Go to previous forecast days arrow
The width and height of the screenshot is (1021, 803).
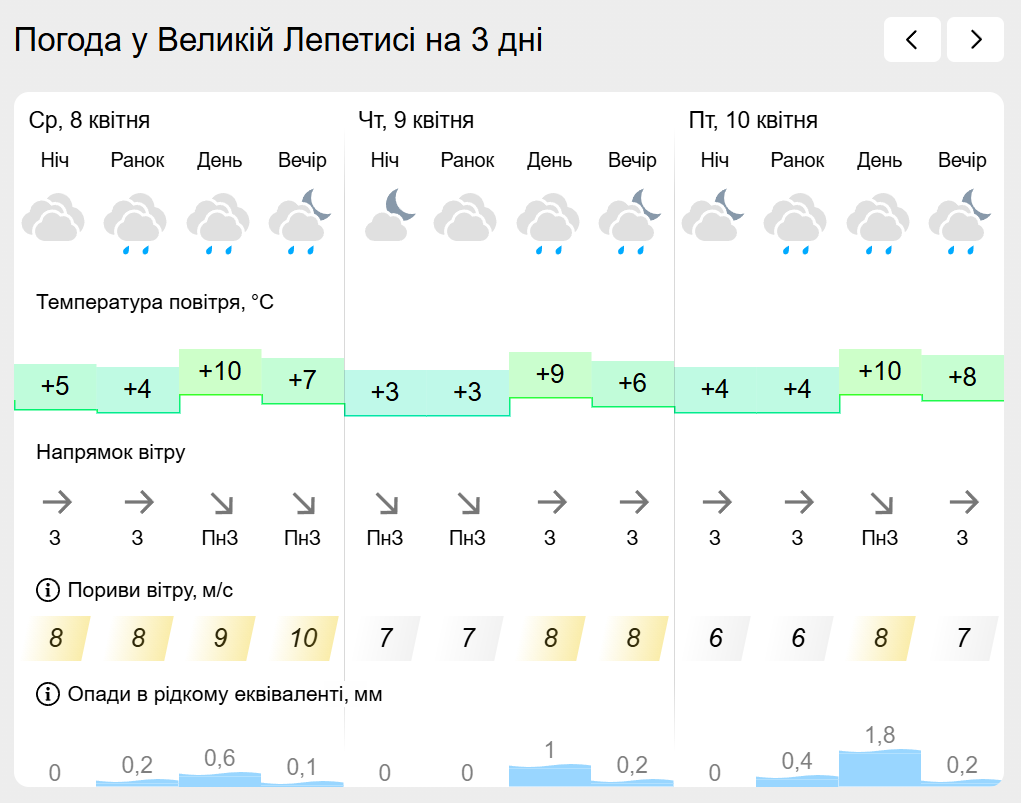tap(911, 40)
